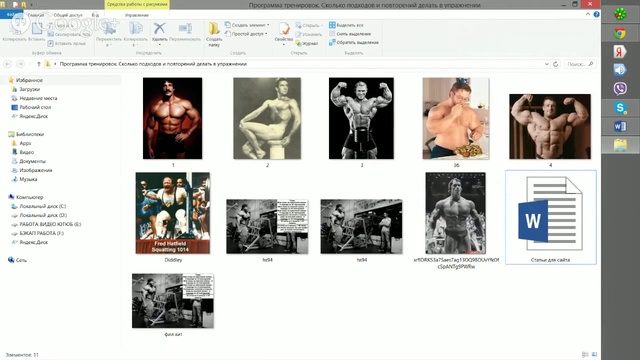Expand the Простой доступ dropdown
This screenshot has height=360, width=640.
[246, 34]
